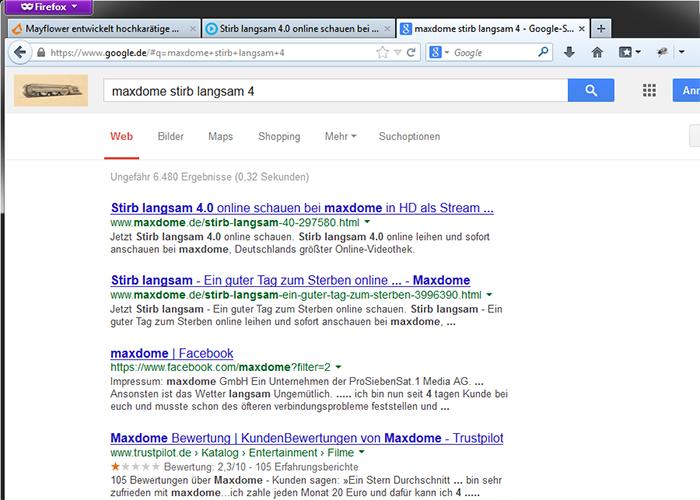Screen dimensions: 700x500
Task: Open the Maxdome Bewertung Trustpilot result
Action: tap(307, 438)
